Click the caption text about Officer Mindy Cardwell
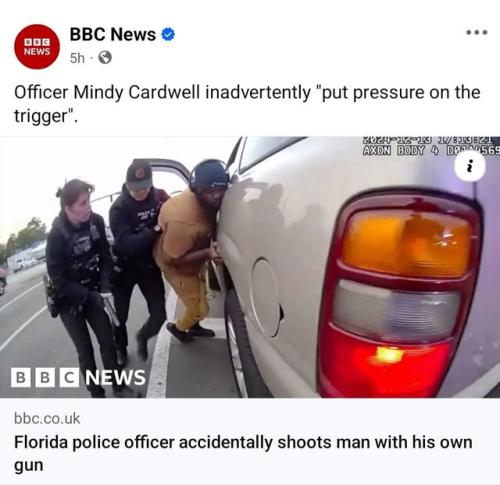Viewport: 500px width, 485px height. 247,104
